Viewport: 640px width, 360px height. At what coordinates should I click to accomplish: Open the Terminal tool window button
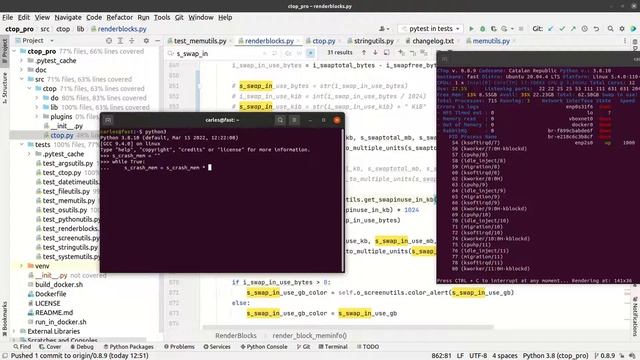click(333, 347)
